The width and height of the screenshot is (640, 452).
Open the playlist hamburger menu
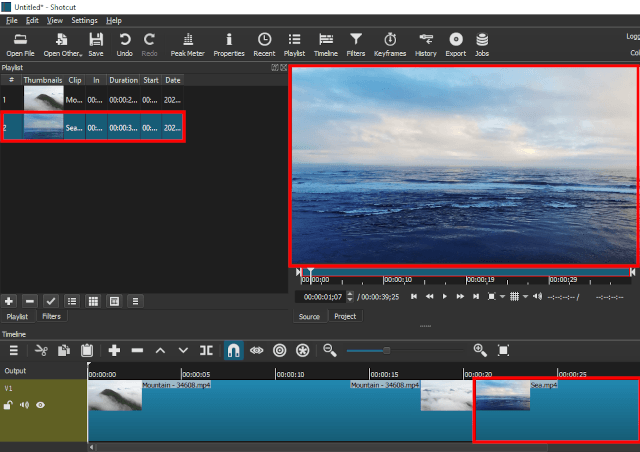tap(136, 301)
